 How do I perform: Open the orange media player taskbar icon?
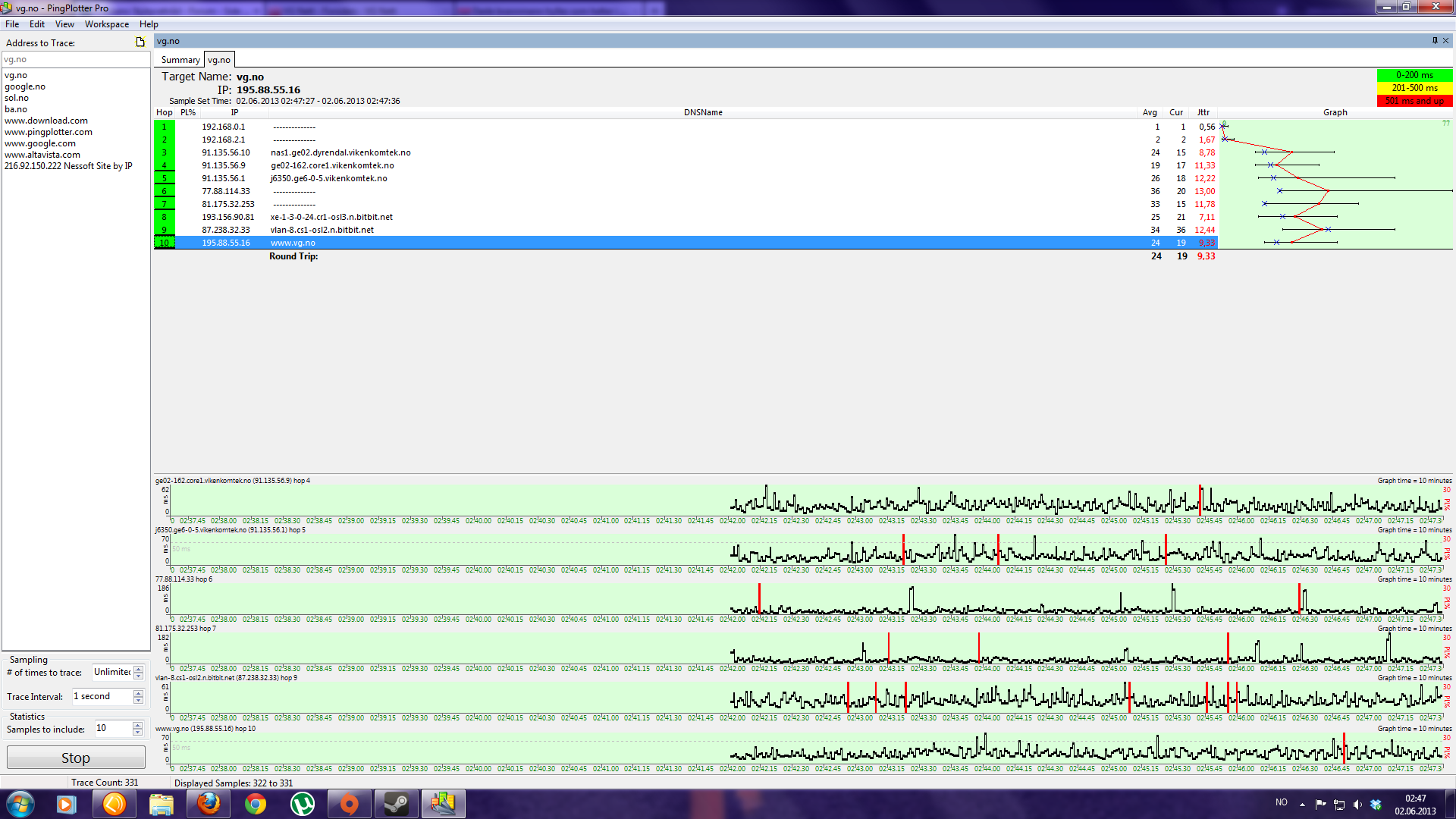[115, 804]
